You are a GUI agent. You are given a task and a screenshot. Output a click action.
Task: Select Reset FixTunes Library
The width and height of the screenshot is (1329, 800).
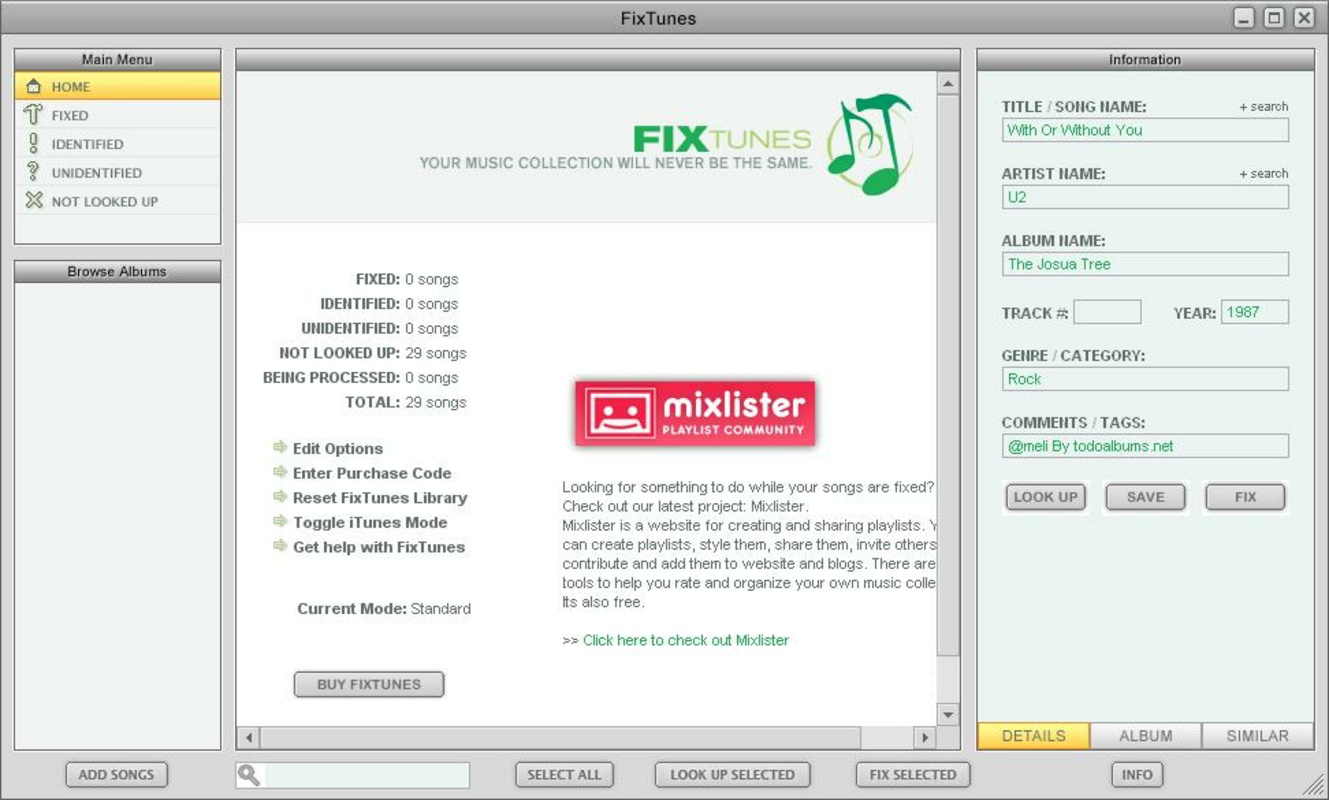point(380,498)
